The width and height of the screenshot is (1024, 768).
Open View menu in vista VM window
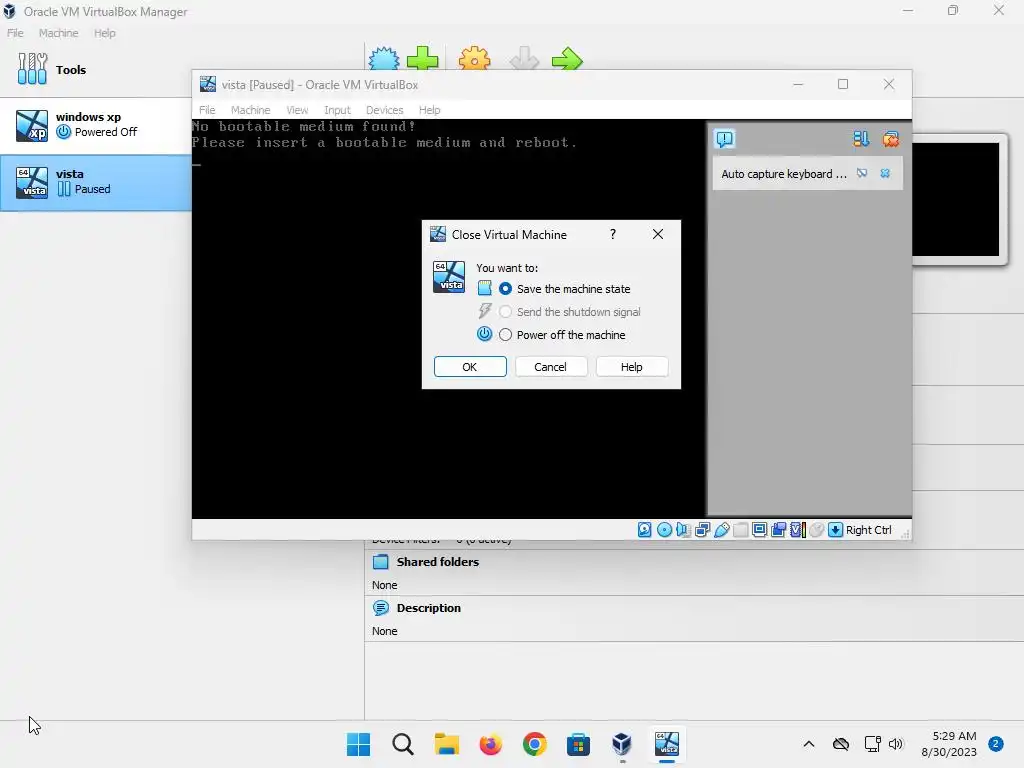point(297,110)
